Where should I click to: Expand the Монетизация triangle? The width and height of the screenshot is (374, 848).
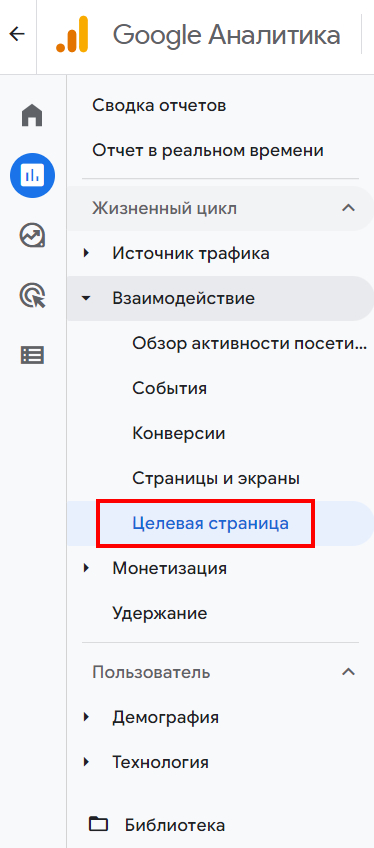[86, 568]
